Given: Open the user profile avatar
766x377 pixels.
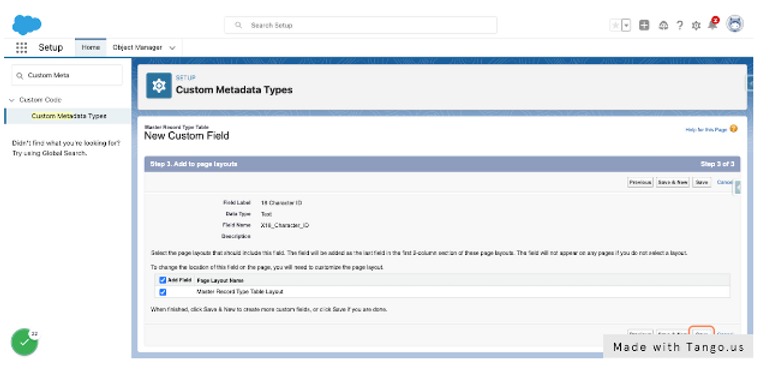Looking at the screenshot, I should [x=735, y=24].
